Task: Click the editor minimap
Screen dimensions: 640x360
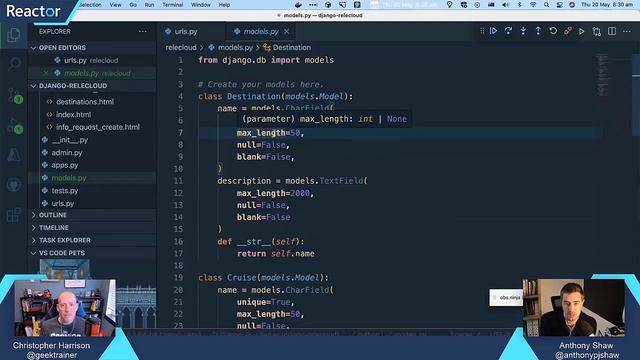Action: [602, 75]
